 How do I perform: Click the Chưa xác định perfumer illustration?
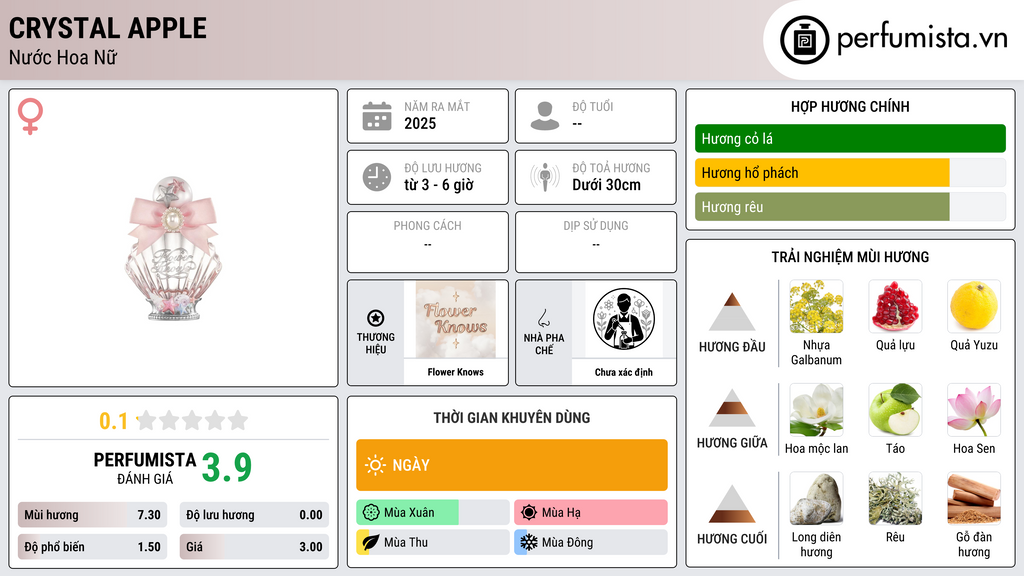[624, 319]
